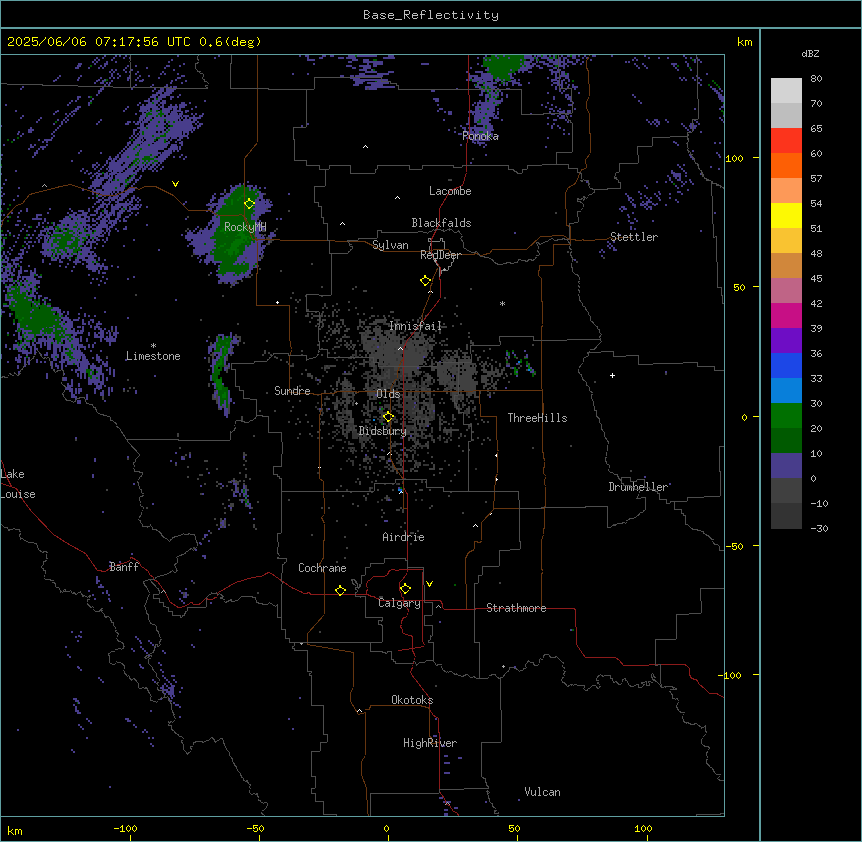
Task: Click the yellow v marker northwest of RockyMH
Action: pyautogui.click(x=175, y=184)
